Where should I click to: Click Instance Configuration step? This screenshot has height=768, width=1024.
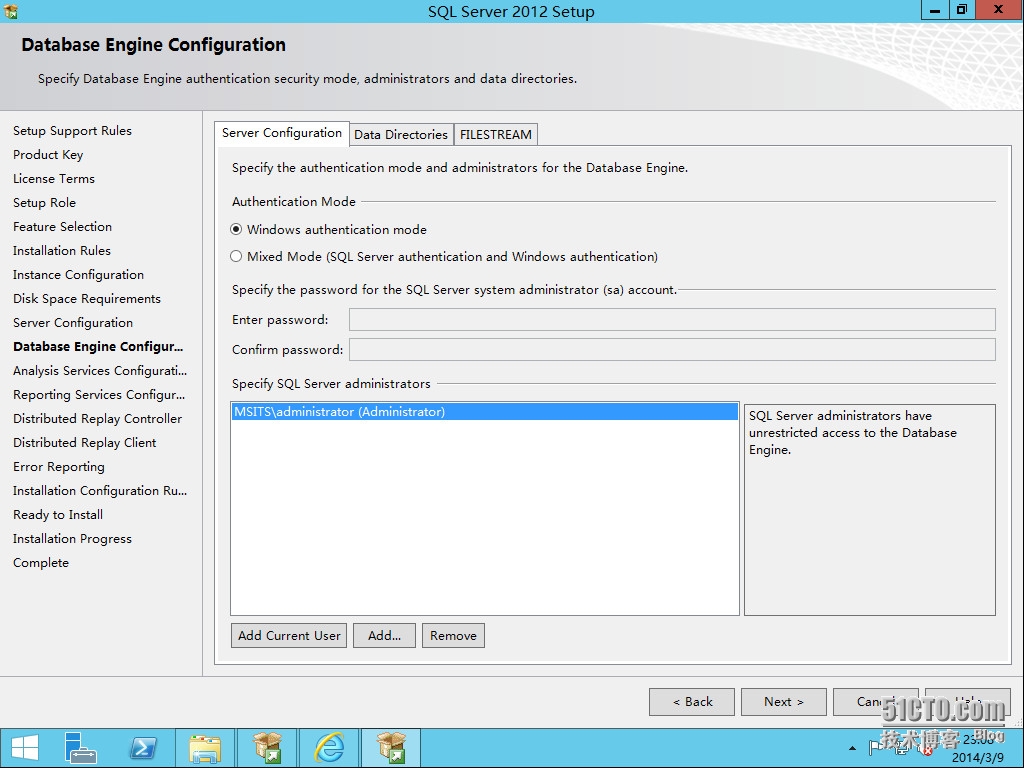[x=78, y=275]
